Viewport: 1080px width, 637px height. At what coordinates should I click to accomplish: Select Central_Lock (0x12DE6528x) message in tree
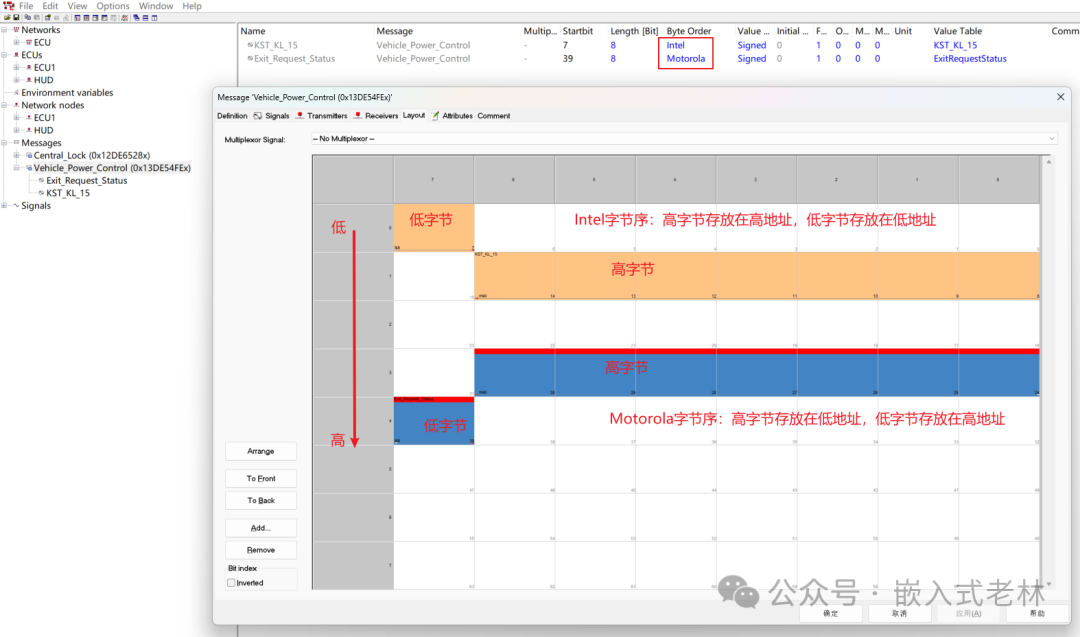tap(92, 155)
